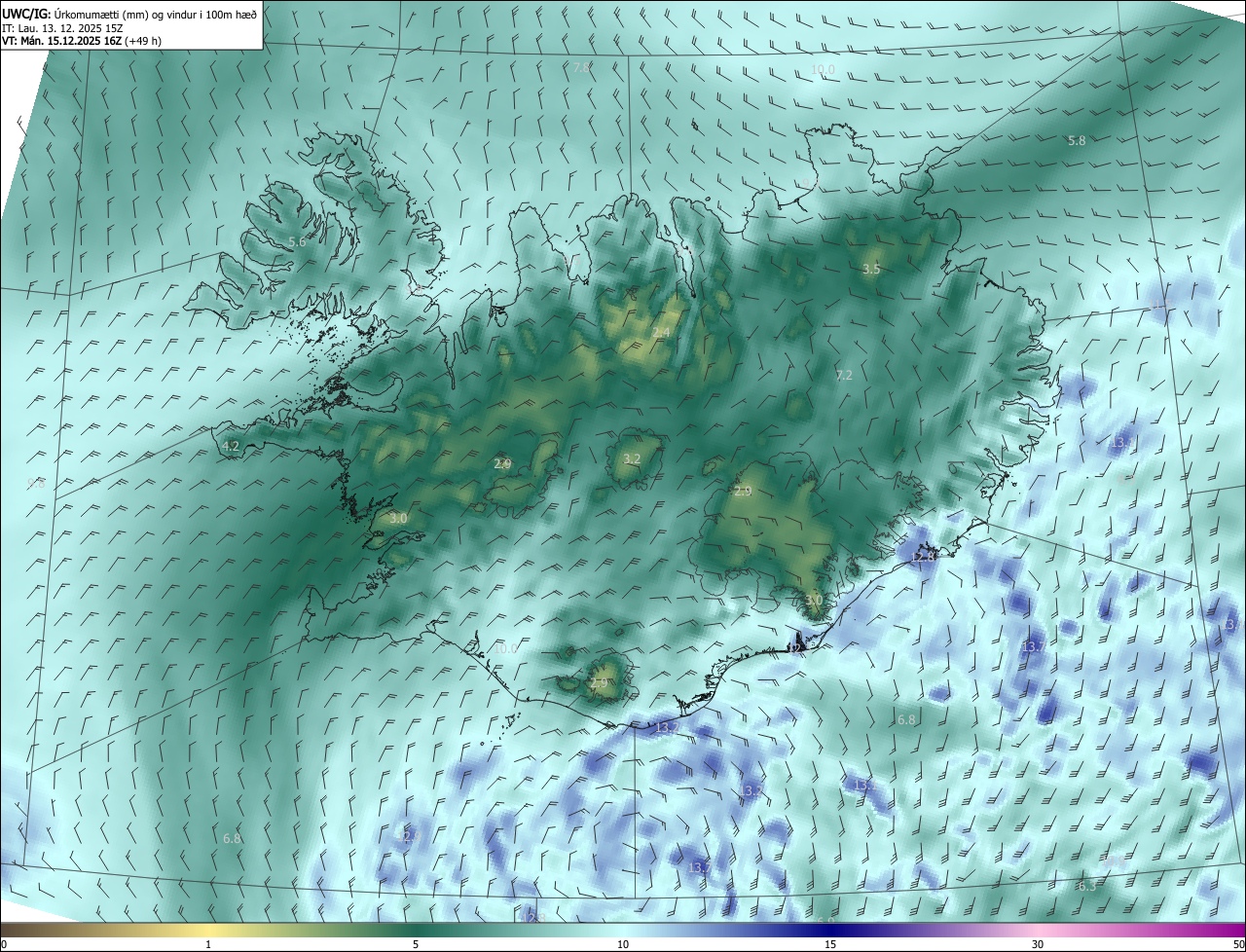Click the '6.3' value label on the map

pos(1087,886)
